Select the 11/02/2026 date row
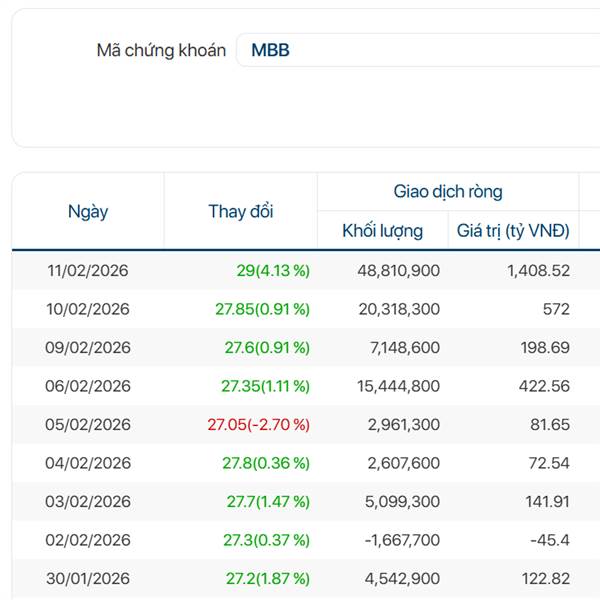 [88, 270]
